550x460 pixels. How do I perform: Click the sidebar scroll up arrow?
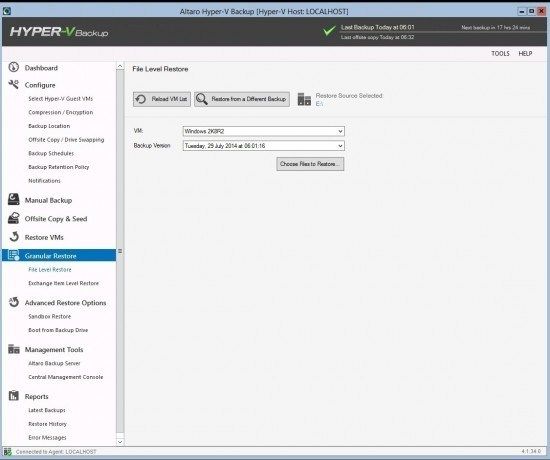pos(120,66)
